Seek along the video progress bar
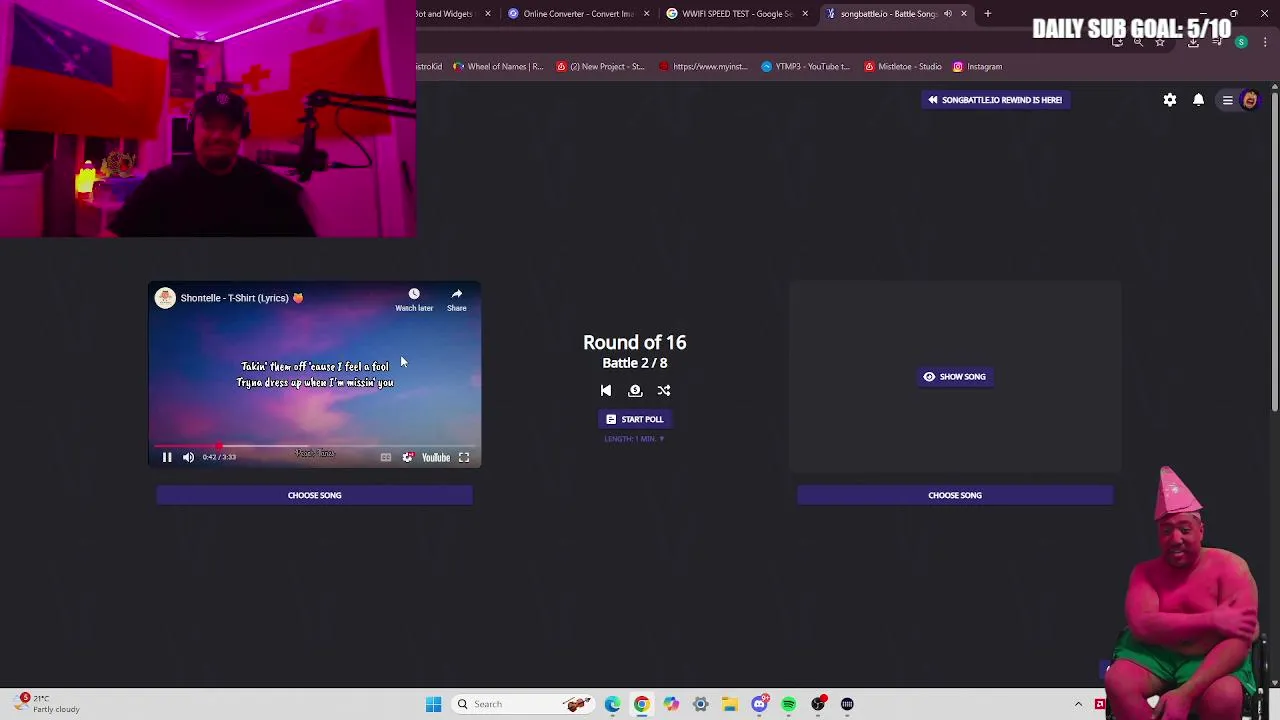This screenshot has height=720, width=1280. [x=314, y=446]
